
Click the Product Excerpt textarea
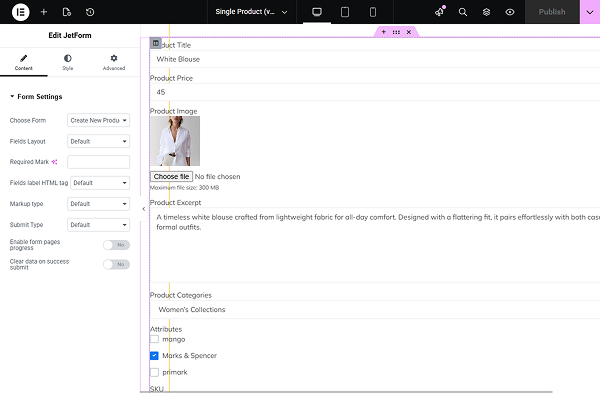coord(375,245)
